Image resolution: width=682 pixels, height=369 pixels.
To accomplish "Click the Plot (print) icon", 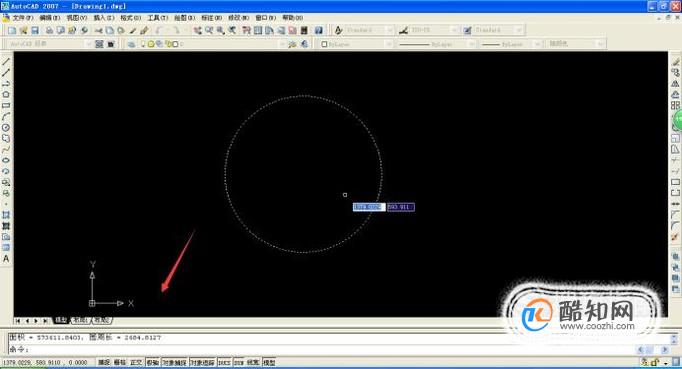I will click(50, 30).
